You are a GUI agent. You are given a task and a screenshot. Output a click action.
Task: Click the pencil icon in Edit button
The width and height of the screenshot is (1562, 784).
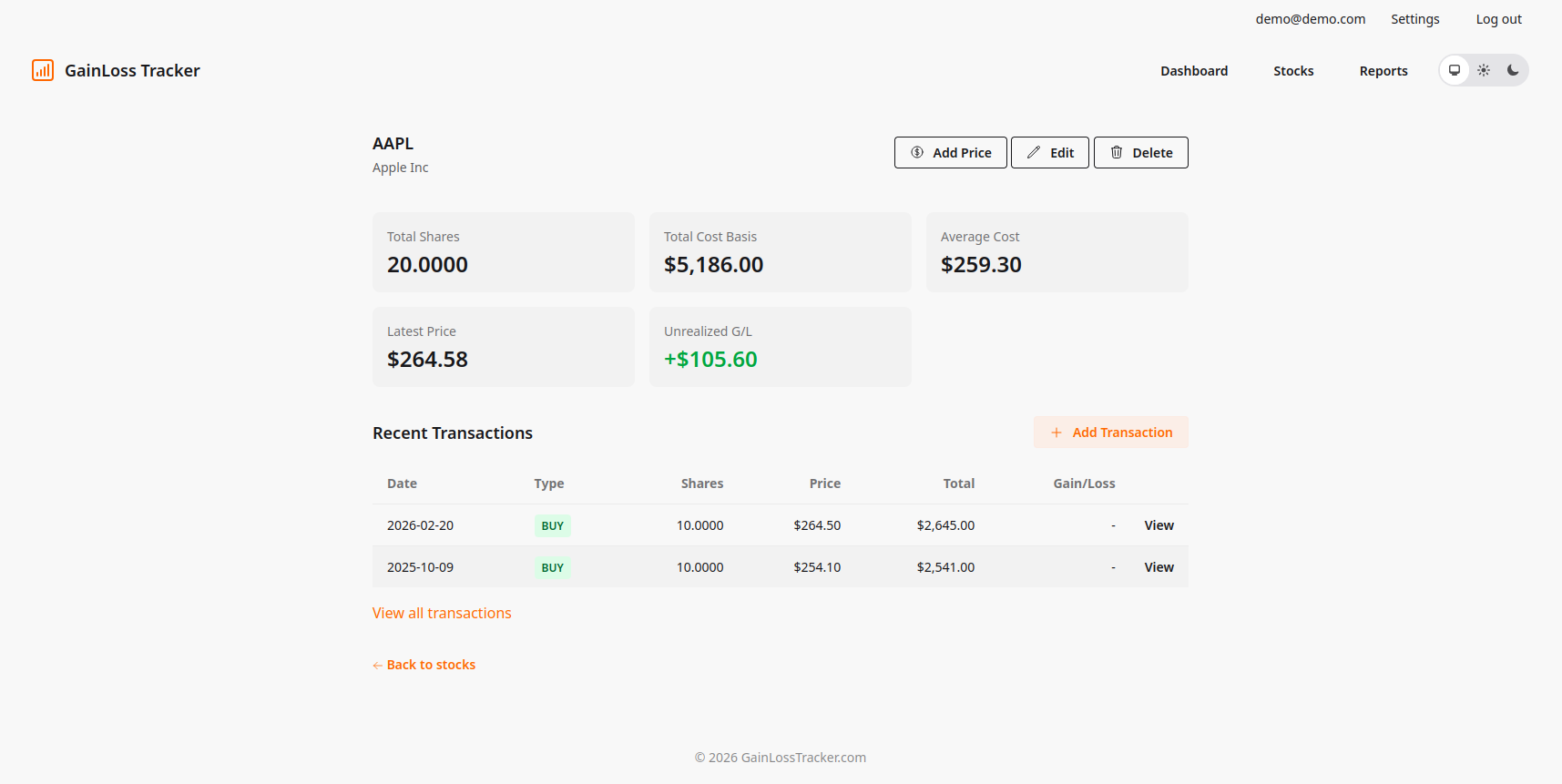coord(1034,152)
